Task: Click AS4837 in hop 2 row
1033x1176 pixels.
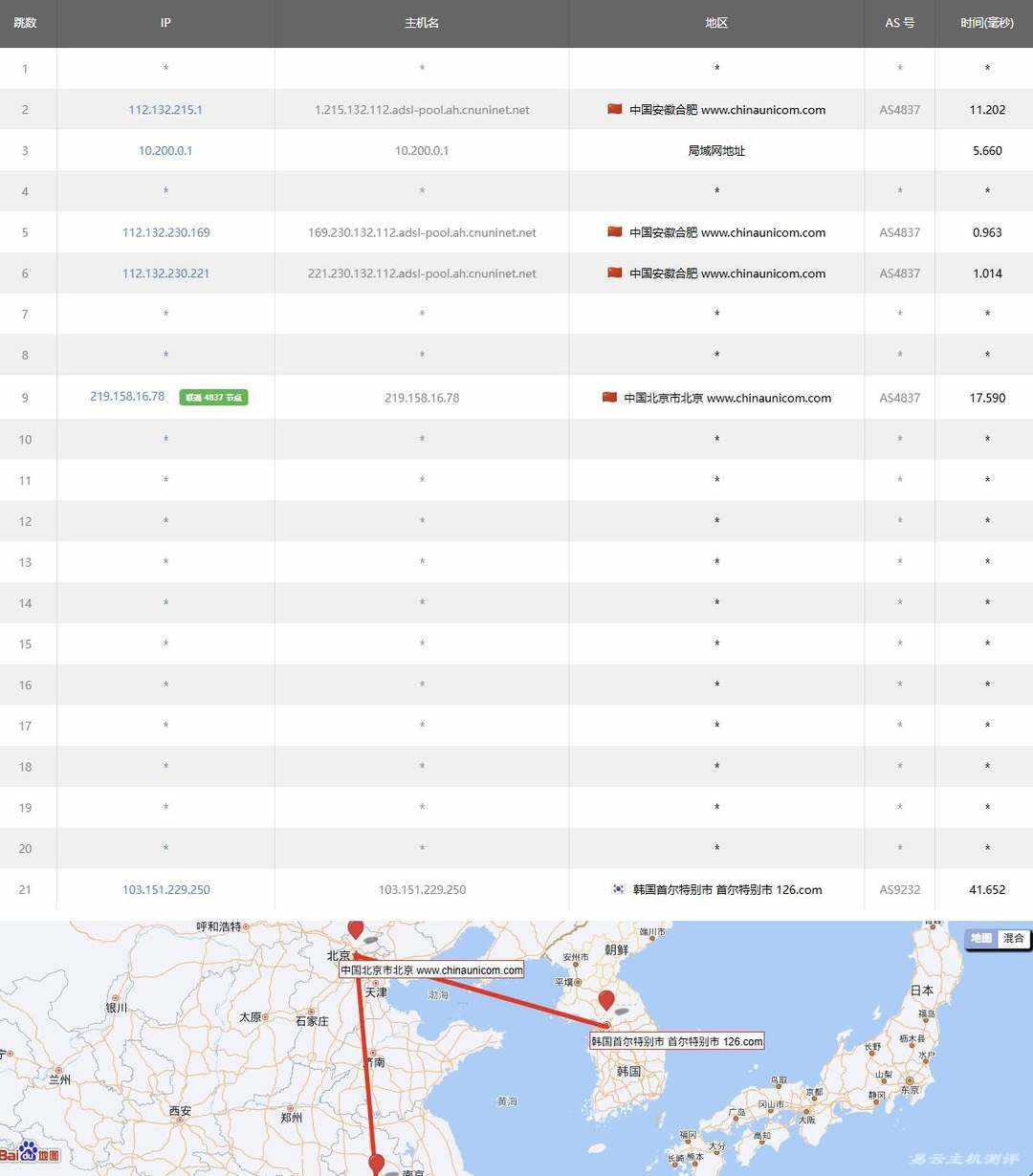Action: coord(900,110)
